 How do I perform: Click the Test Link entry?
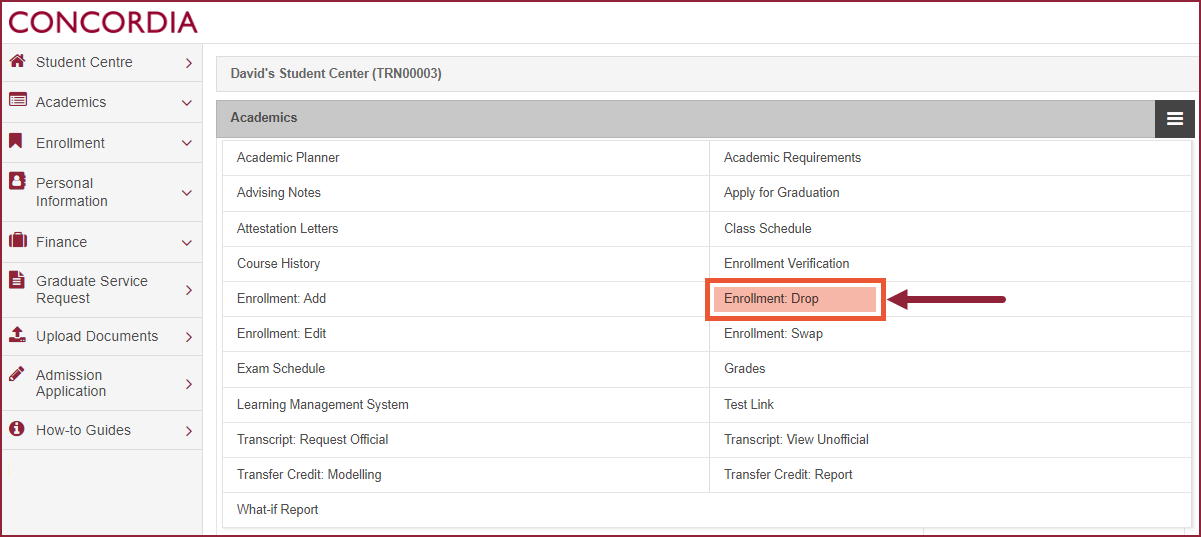[x=749, y=404]
